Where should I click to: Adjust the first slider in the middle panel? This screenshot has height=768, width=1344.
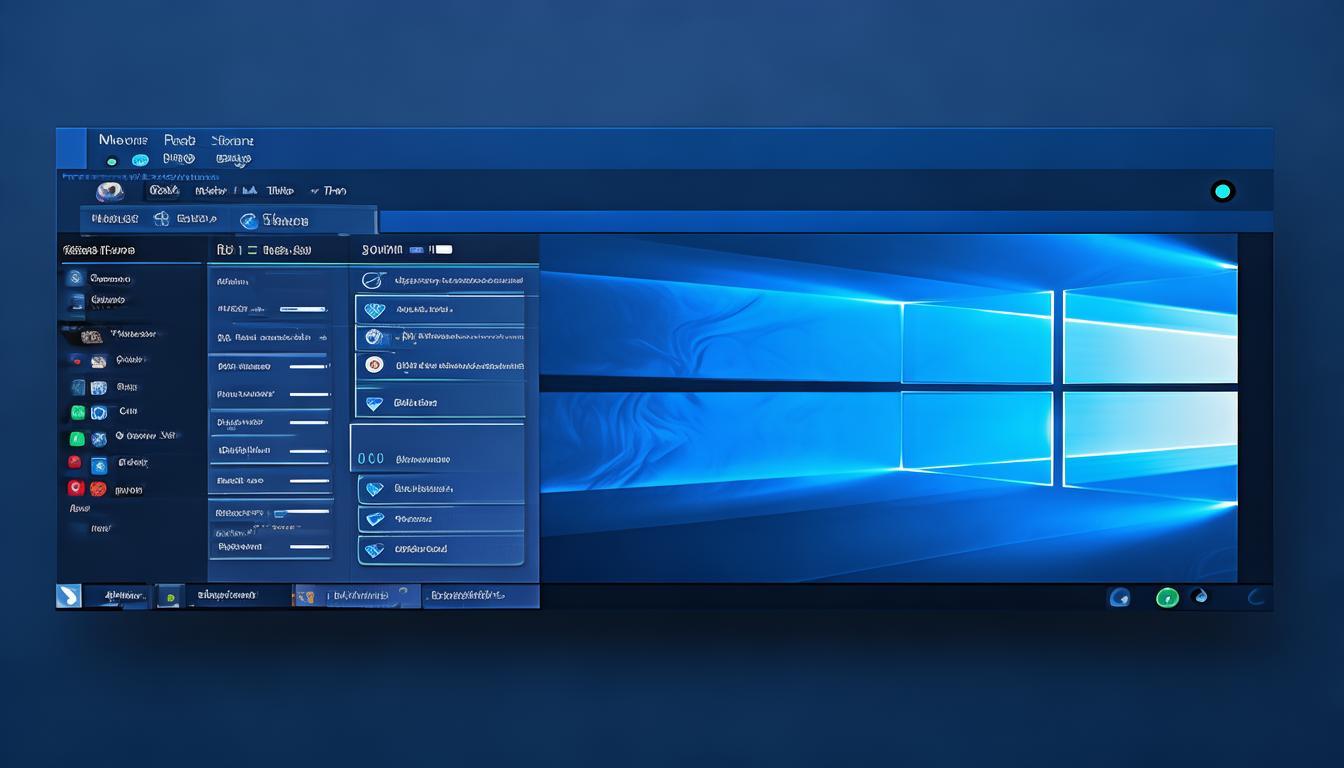(302, 310)
